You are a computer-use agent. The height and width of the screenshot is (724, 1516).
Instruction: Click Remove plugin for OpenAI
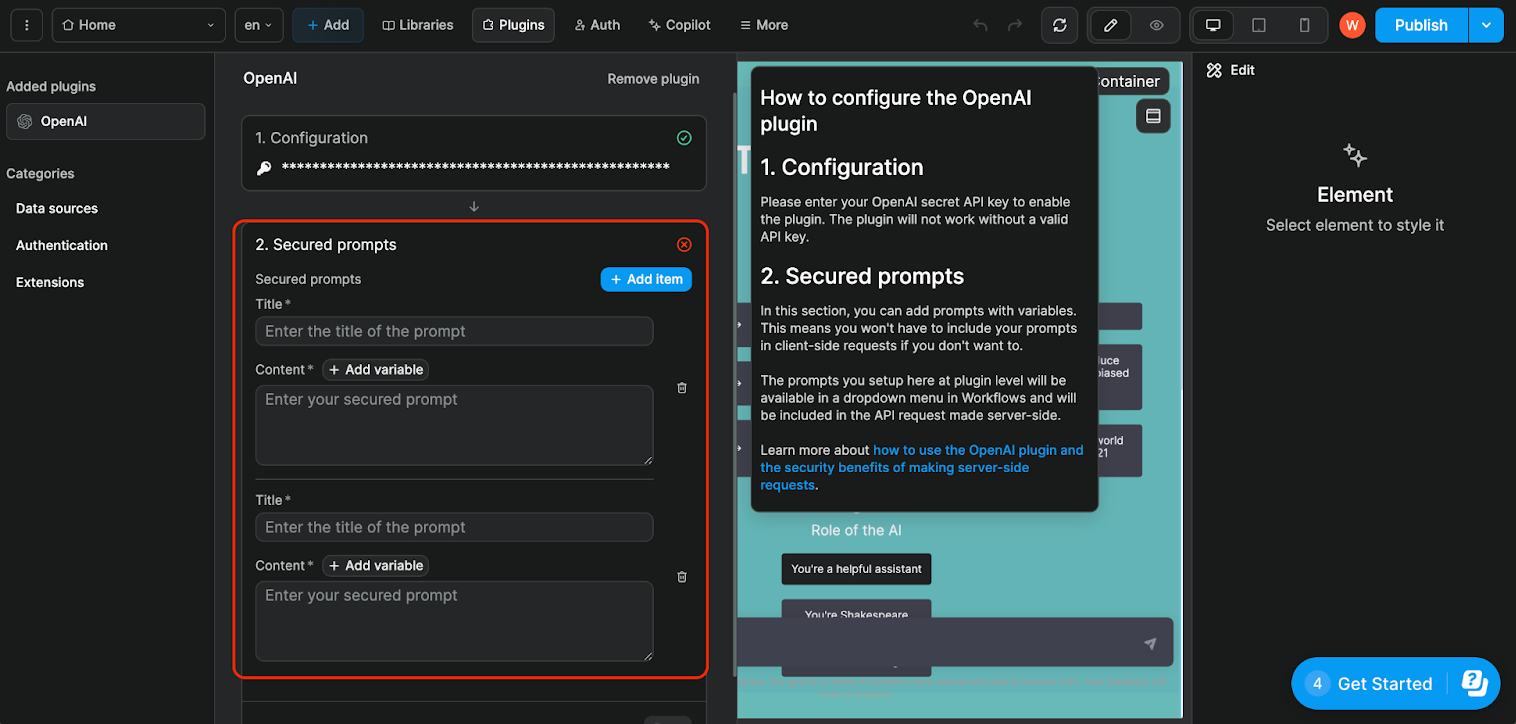pyautogui.click(x=653, y=78)
